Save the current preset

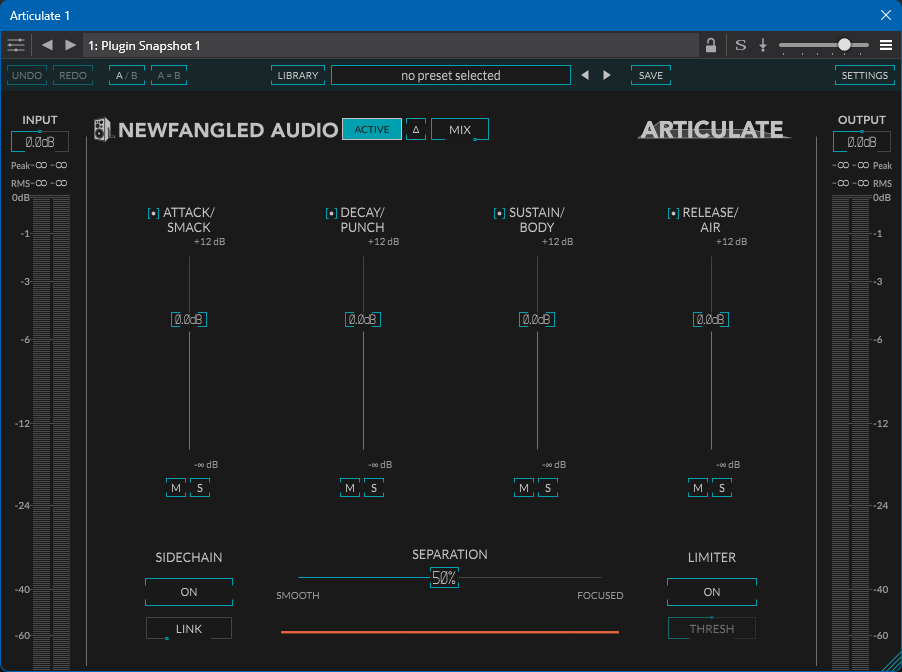pyautogui.click(x=651, y=75)
